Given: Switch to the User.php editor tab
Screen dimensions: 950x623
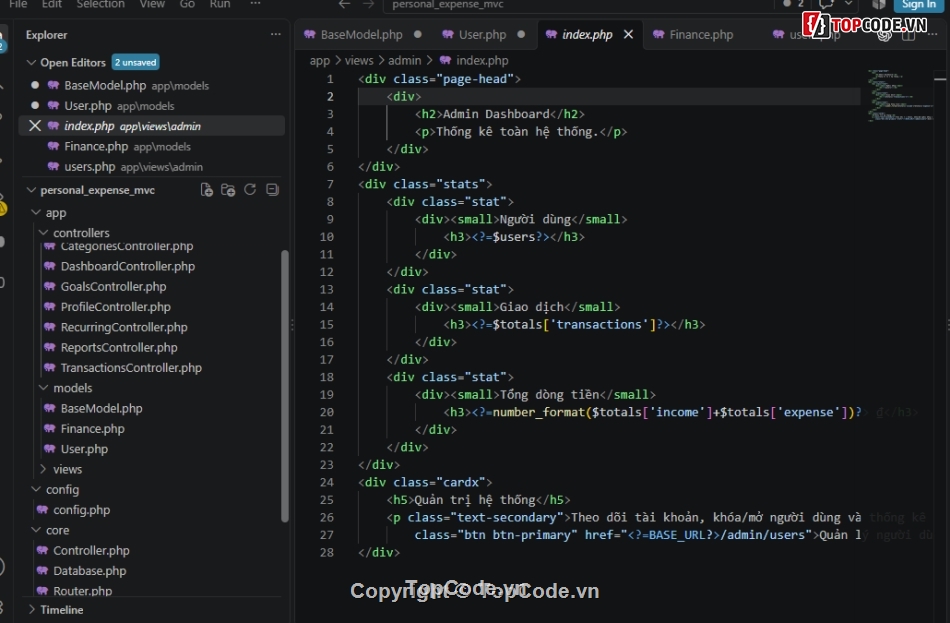Looking at the screenshot, I should [482, 35].
